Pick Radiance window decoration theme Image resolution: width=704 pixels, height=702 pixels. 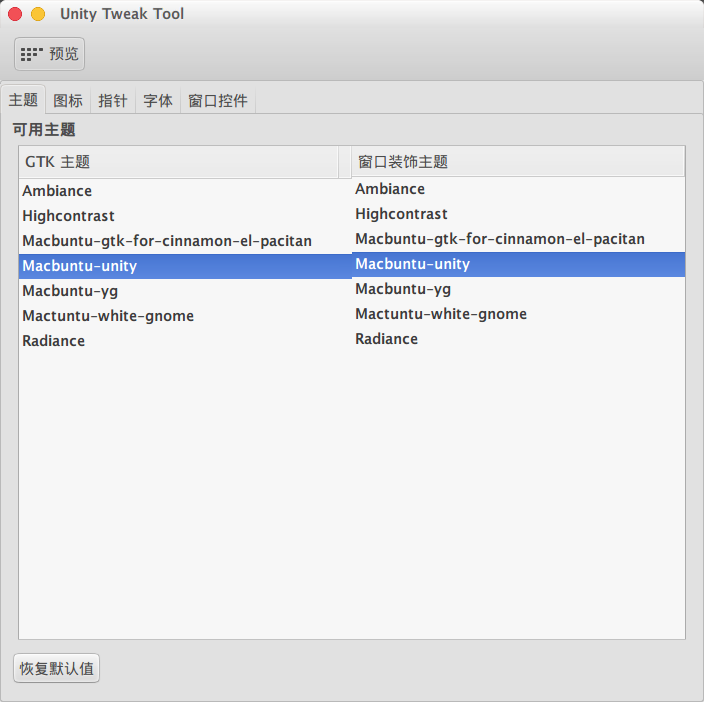(x=518, y=339)
